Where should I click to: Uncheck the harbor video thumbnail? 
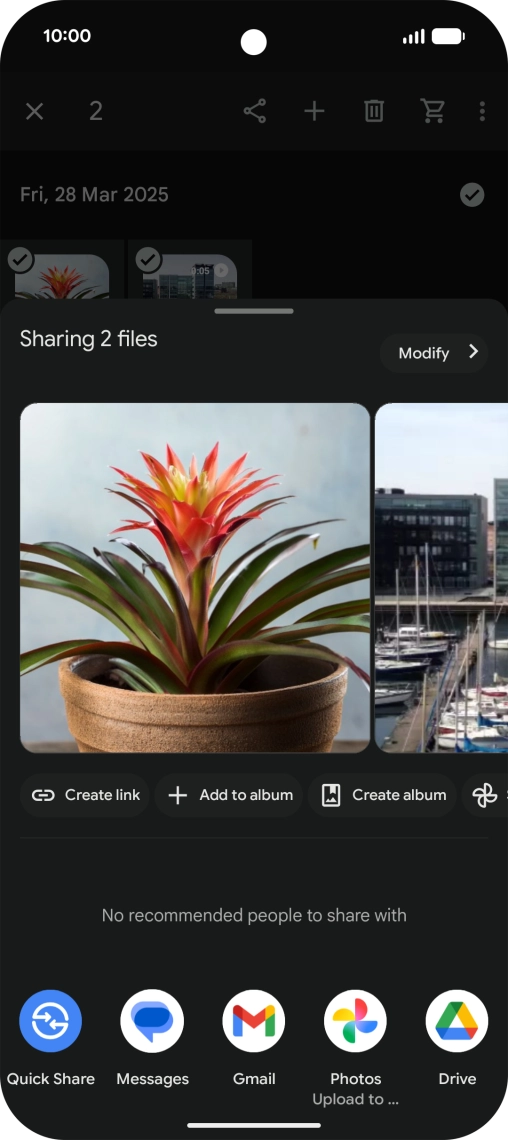tap(148, 260)
